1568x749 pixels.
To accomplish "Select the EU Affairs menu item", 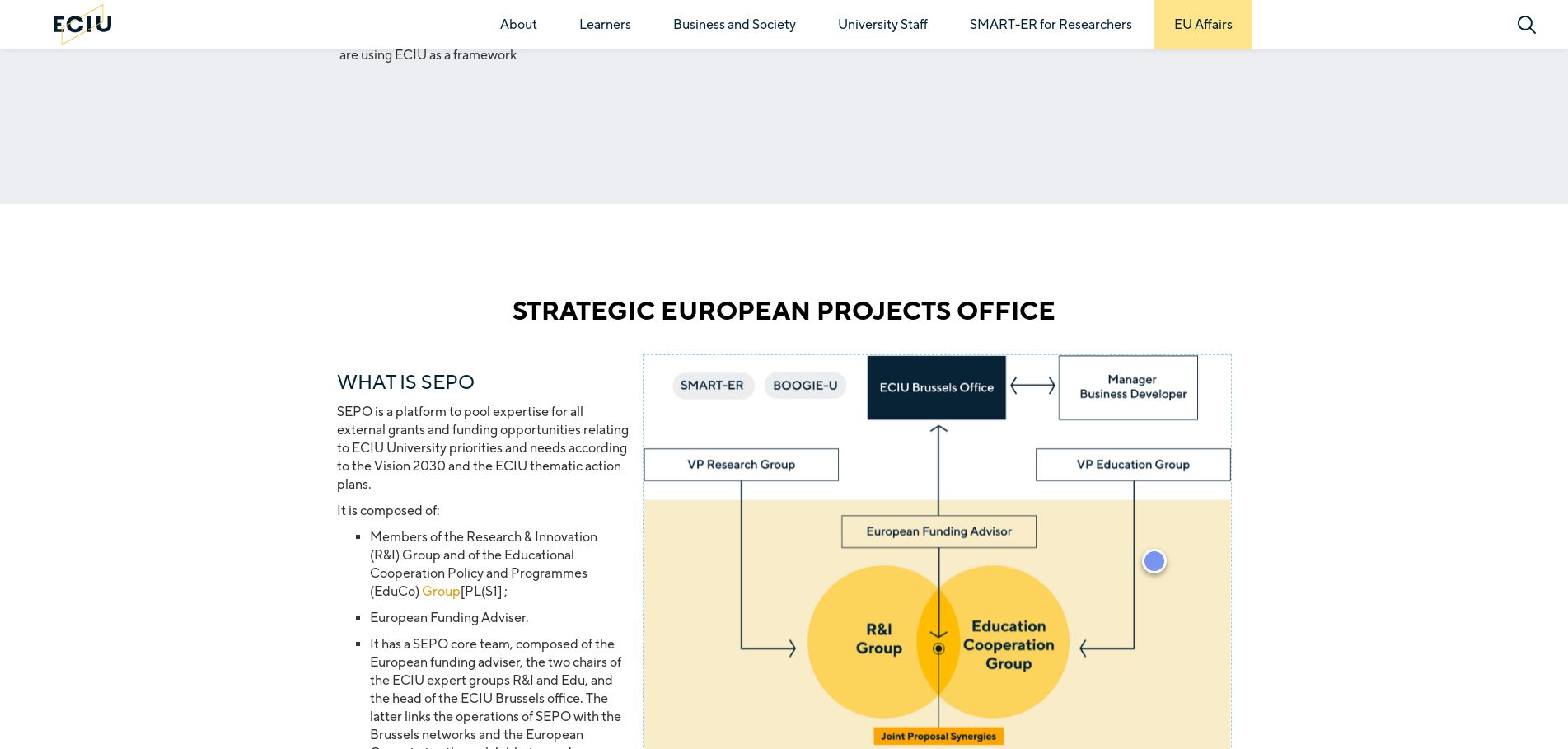I will pyautogui.click(x=1203, y=25).
